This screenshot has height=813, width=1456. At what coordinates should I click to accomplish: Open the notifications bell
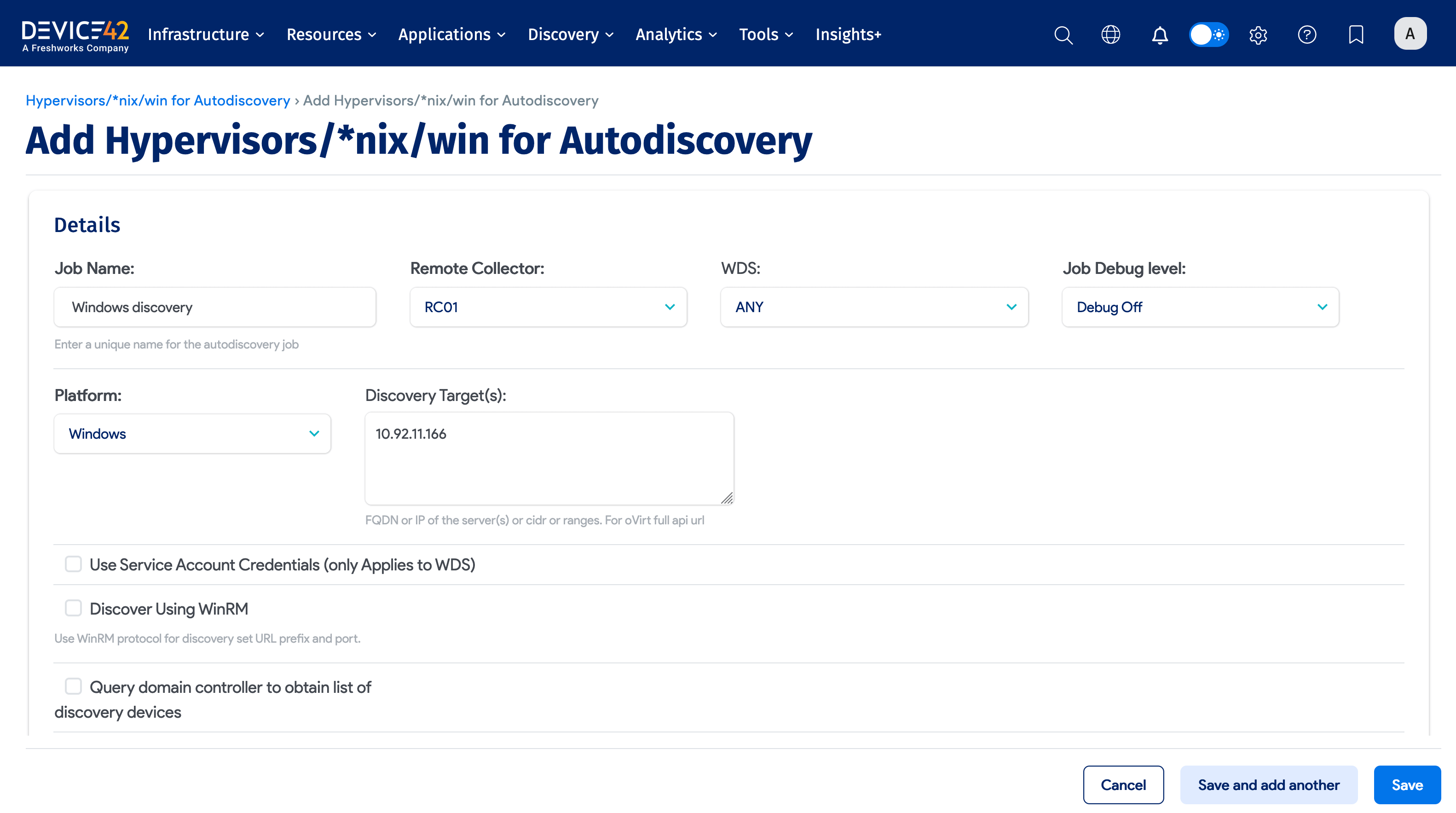[x=1159, y=35]
